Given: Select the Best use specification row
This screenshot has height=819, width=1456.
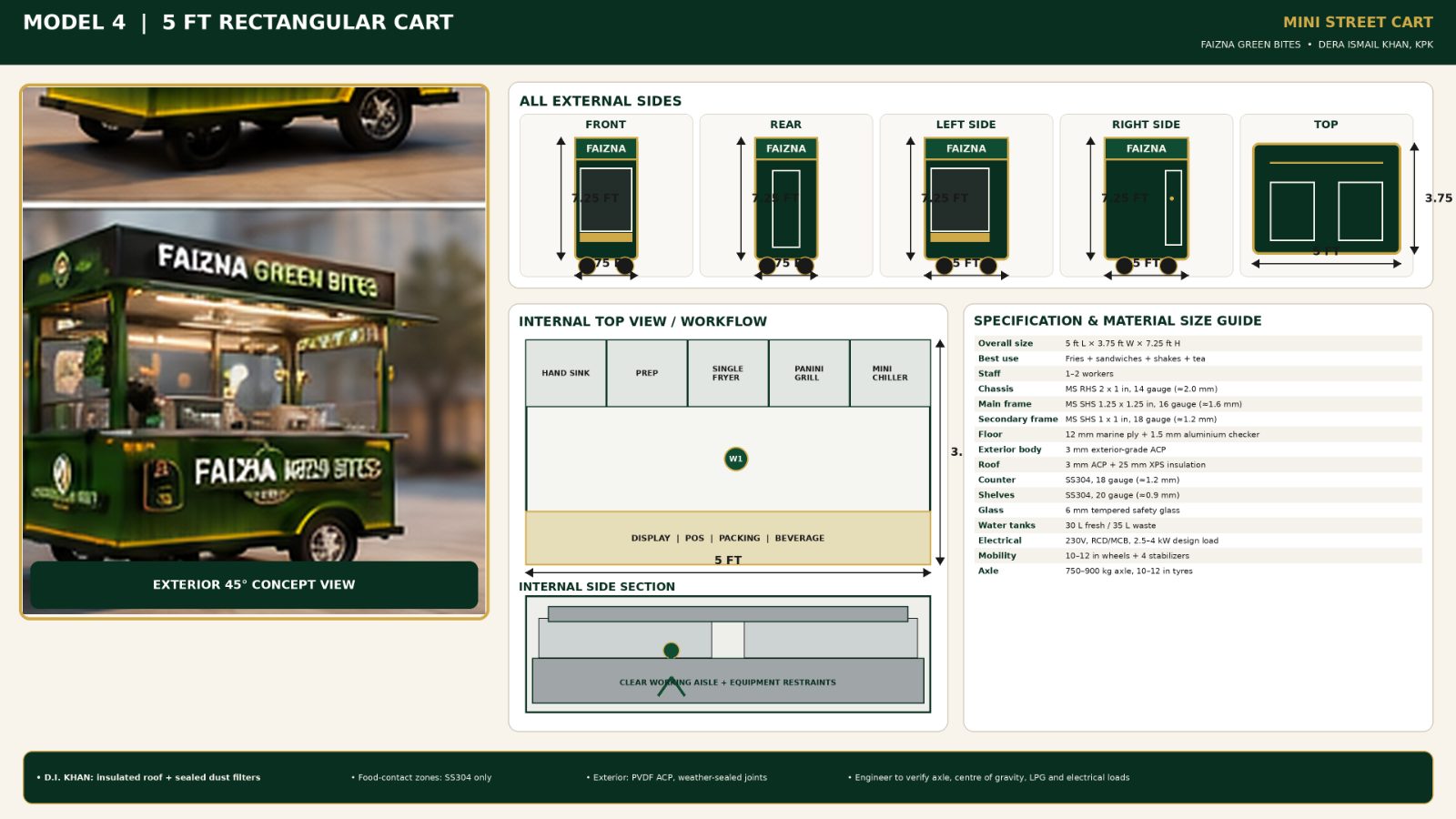Looking at the screenshot, I should pyautogui.click(x=1198, y=359).
